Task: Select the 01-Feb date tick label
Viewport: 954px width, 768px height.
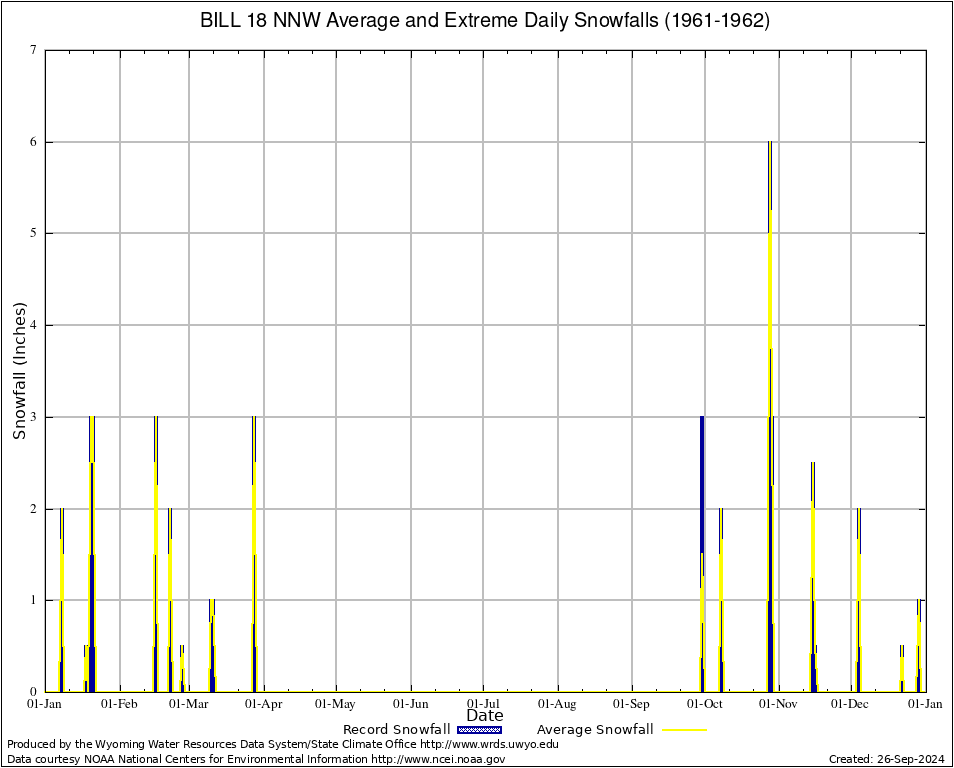Action: click(x=119, y=705)
